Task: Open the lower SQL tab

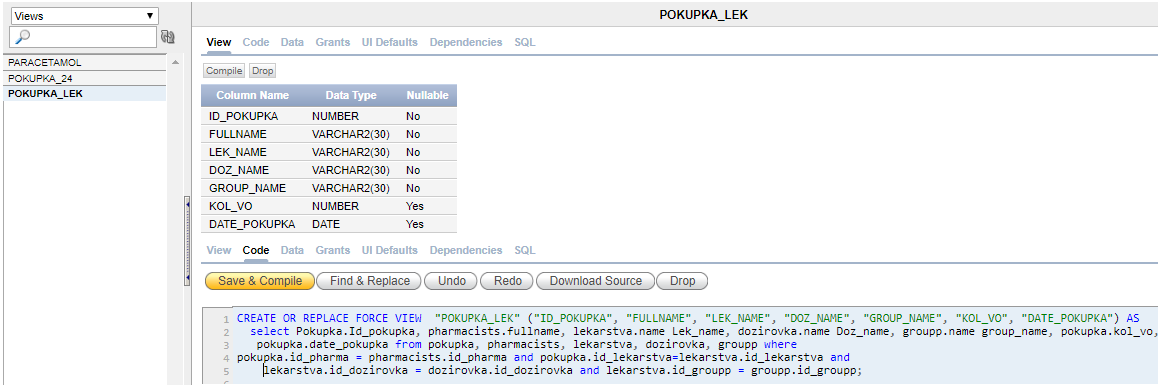Action: (x=525, y=251)
